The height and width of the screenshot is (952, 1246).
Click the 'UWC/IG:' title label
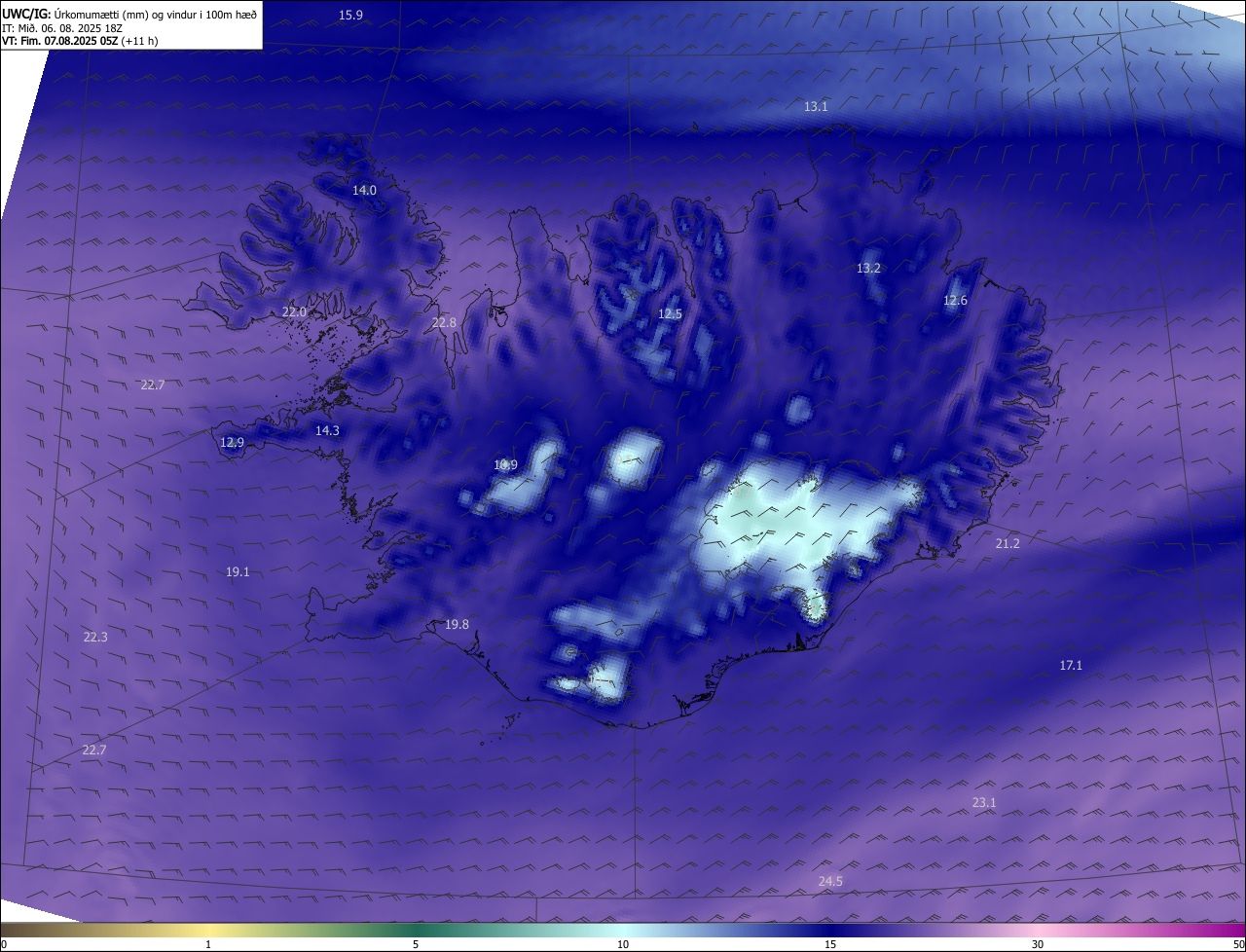tap(26, 14)
